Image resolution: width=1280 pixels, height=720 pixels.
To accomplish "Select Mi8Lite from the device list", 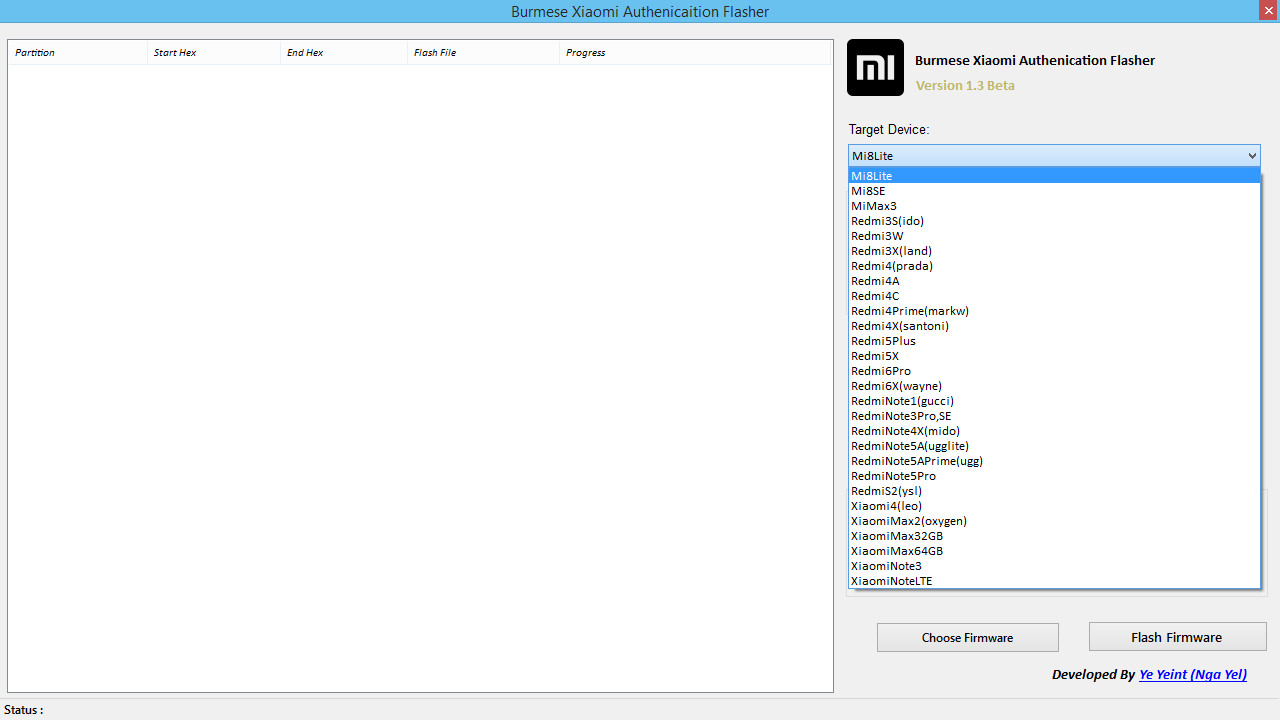I will coord(1054,176).
